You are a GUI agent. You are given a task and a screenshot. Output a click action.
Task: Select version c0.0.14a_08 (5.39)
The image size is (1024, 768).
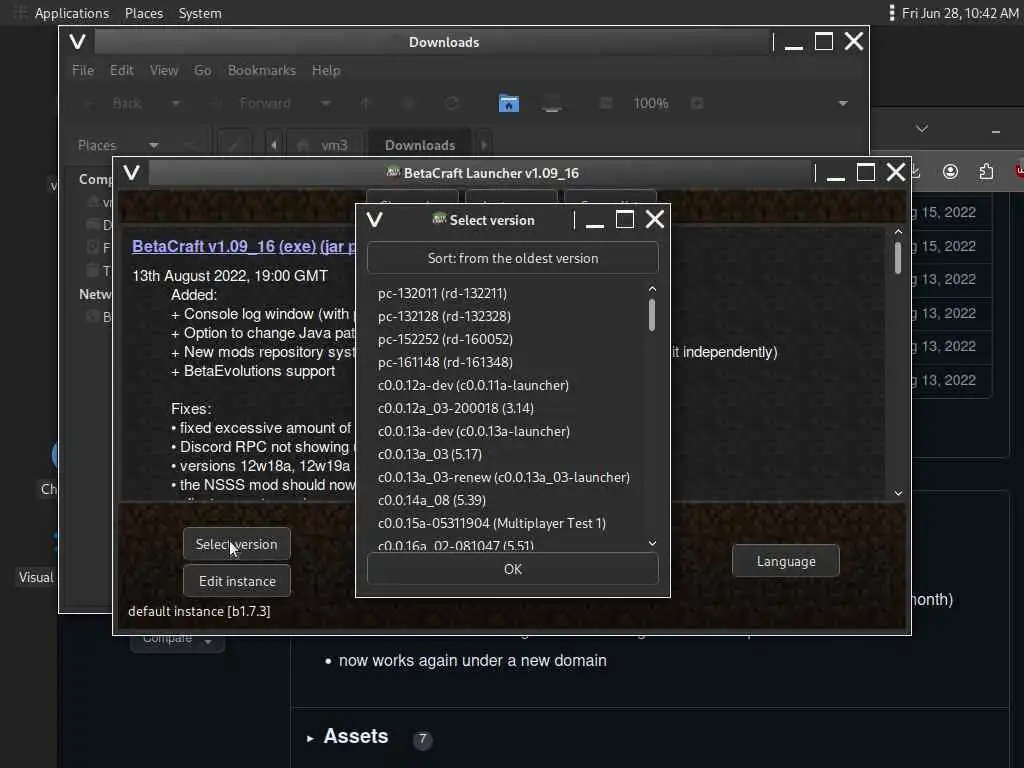point(431,500)
